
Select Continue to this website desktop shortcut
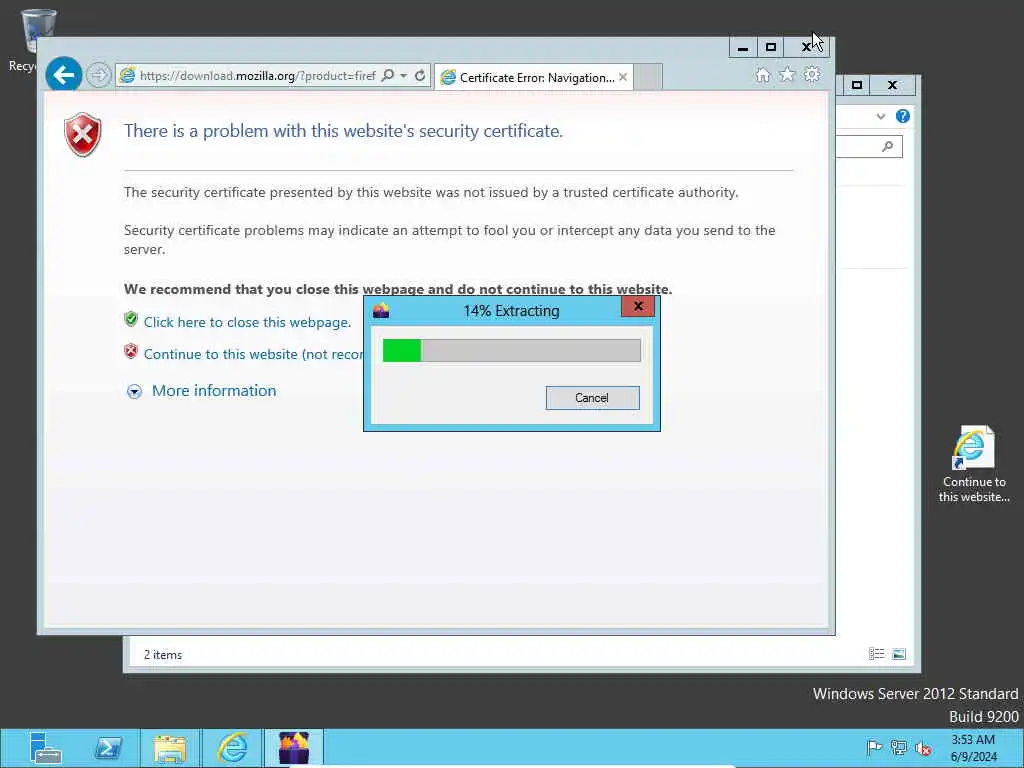pyautogui.click(x=974, y=464)
